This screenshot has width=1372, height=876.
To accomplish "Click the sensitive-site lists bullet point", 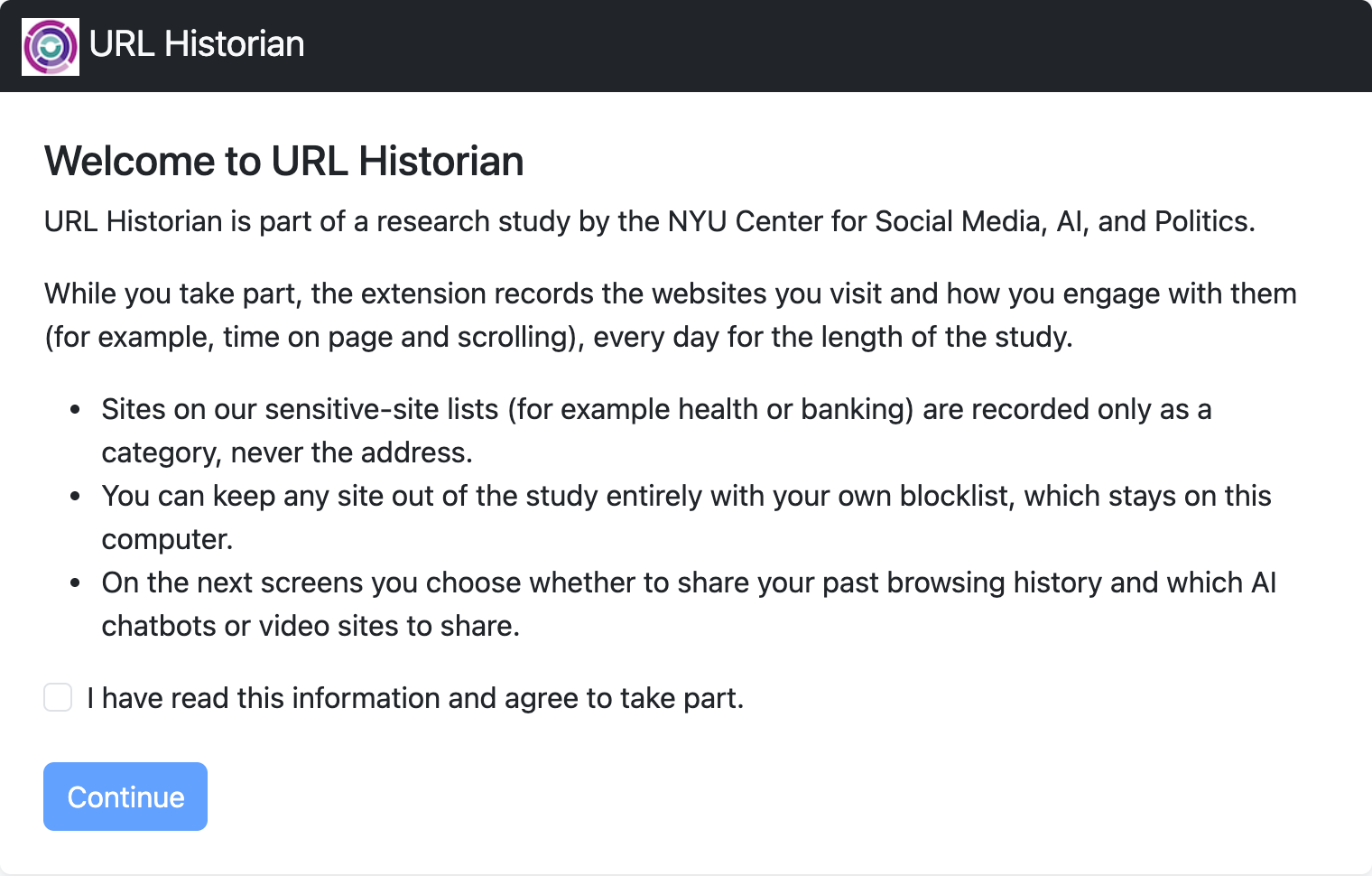I will 656,431.
